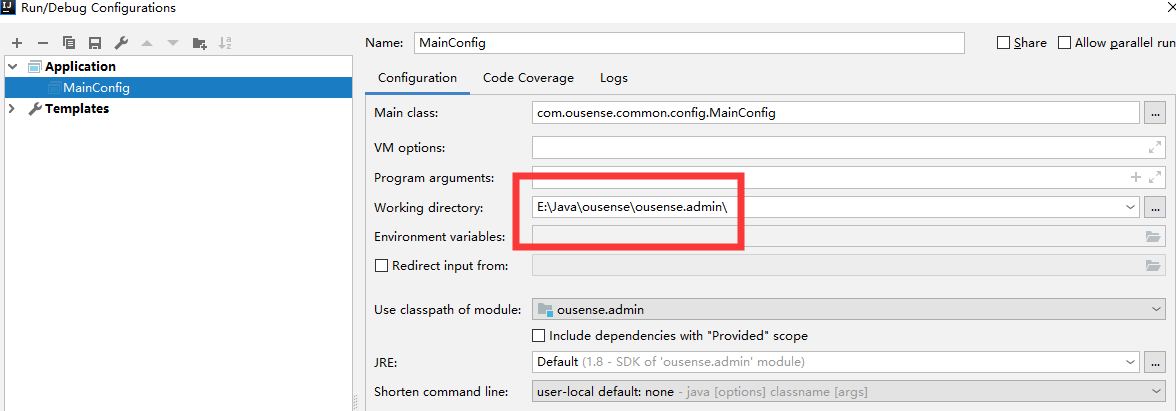Click the plus icon in Program arguments field

point(1135,178)
